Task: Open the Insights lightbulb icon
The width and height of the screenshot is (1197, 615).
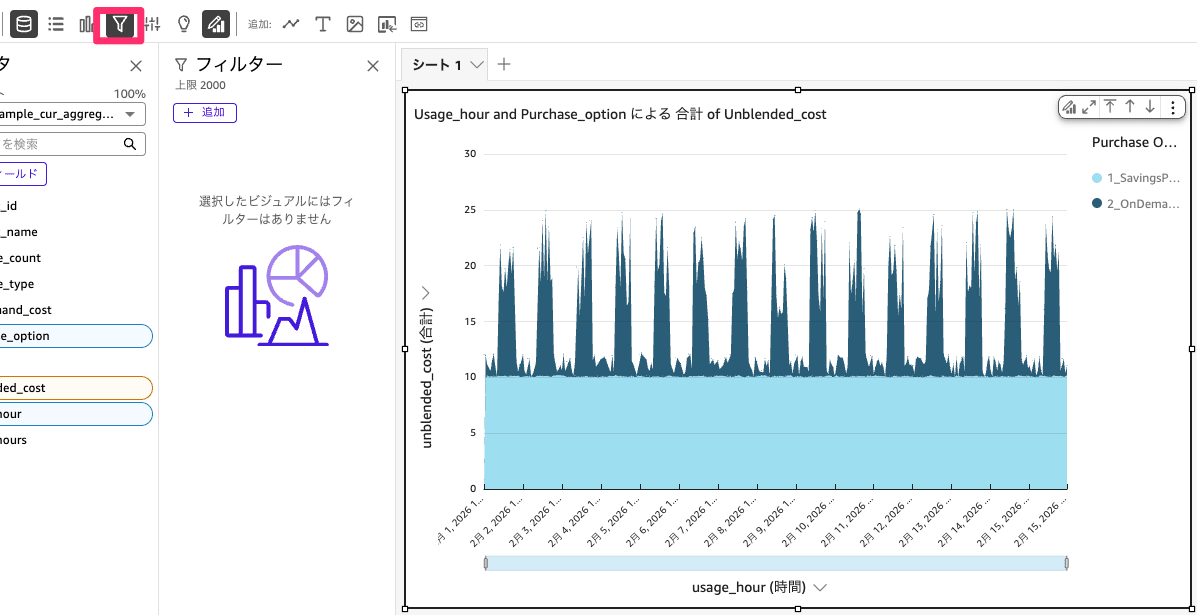Action: pyautogui.click(x=184, y=24)
